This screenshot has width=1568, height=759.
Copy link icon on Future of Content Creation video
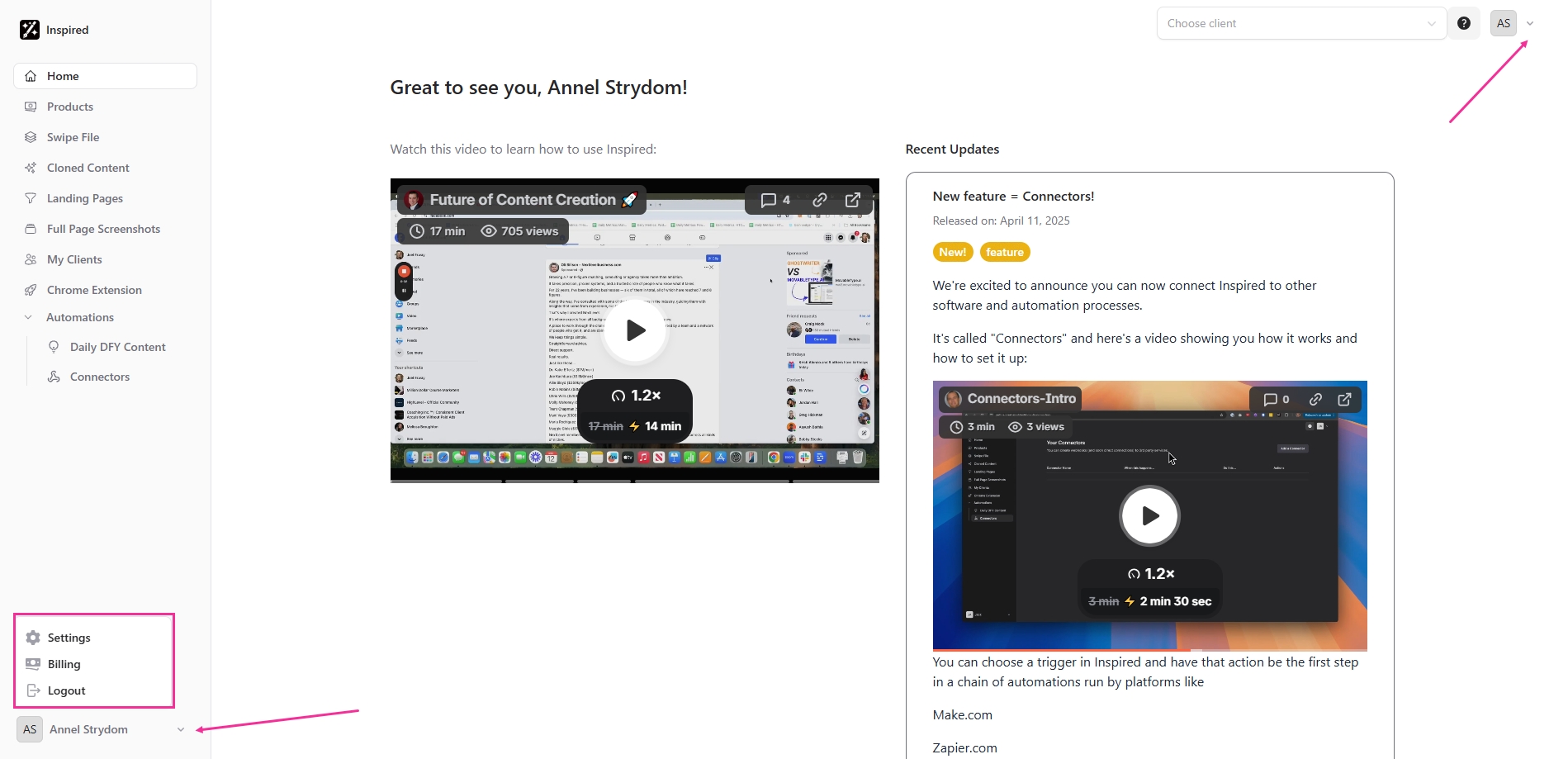819,200
